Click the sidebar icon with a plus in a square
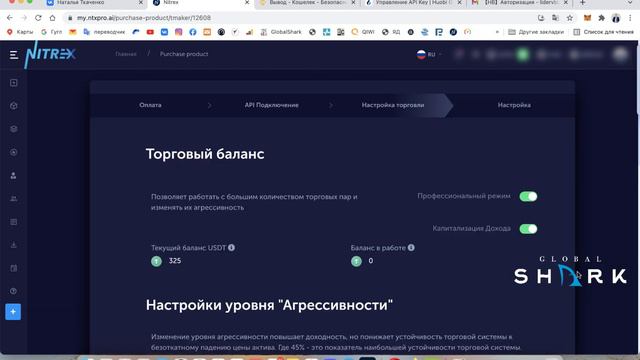The width and height of the screenshot is (640, 360). tap(13, 83)
